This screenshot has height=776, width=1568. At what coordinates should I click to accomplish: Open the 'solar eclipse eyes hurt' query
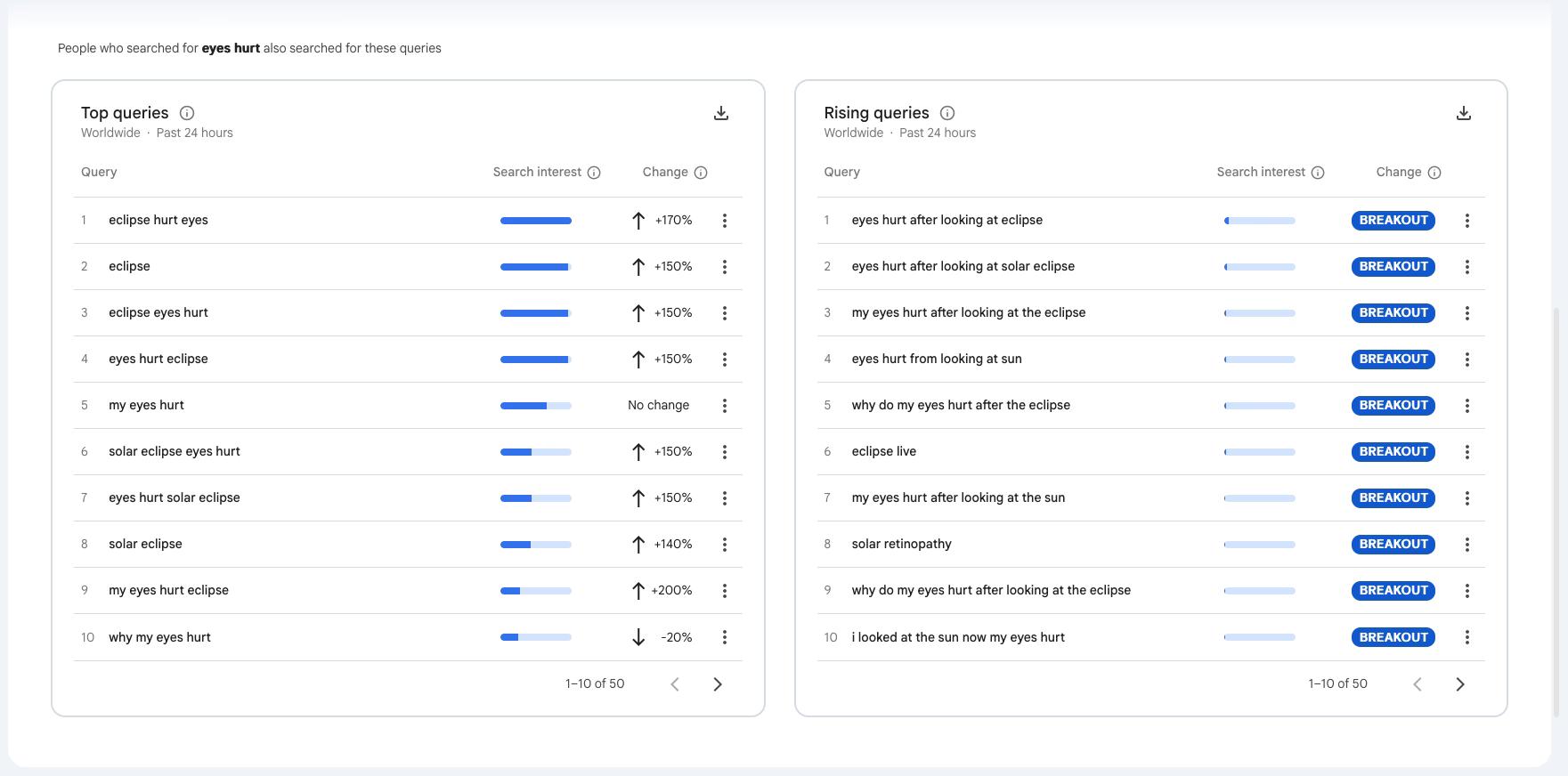pyautogui.click(x=175, y=451)
